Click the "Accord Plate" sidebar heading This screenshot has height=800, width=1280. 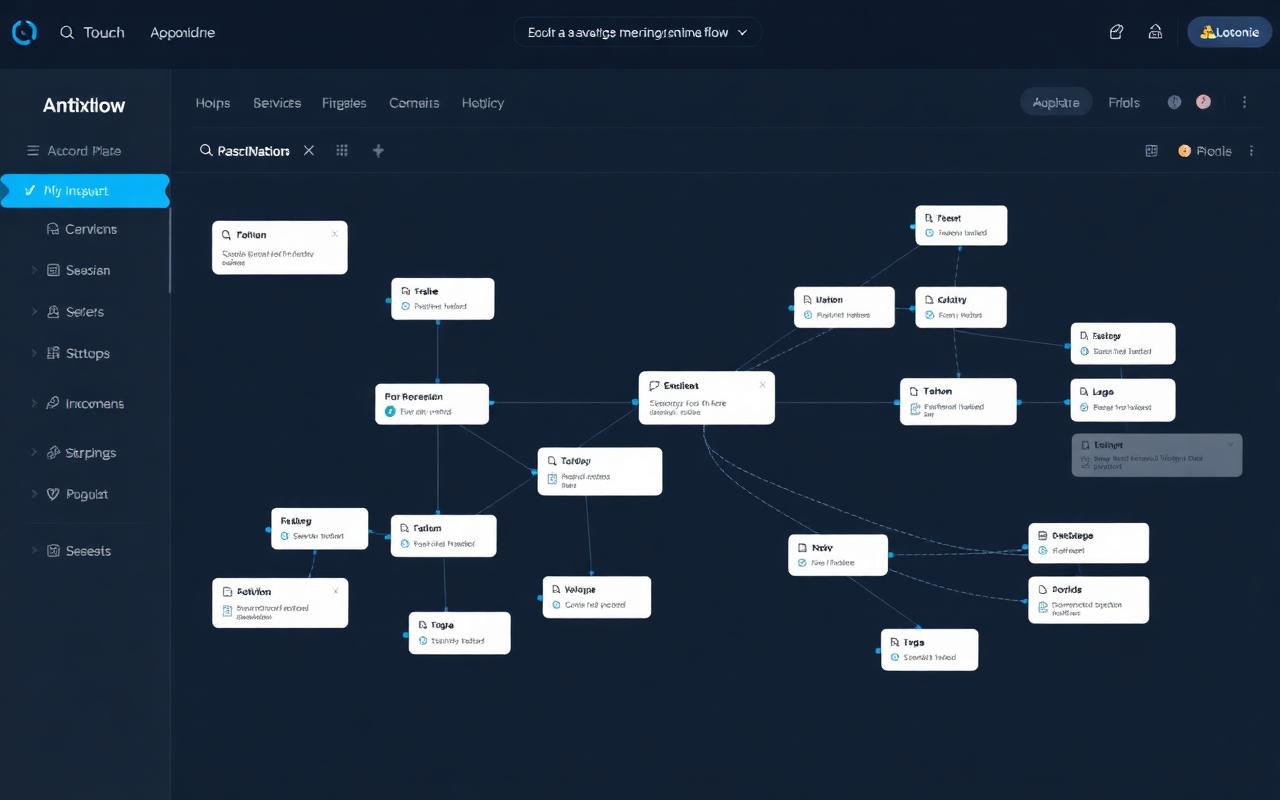coord(84,151)
